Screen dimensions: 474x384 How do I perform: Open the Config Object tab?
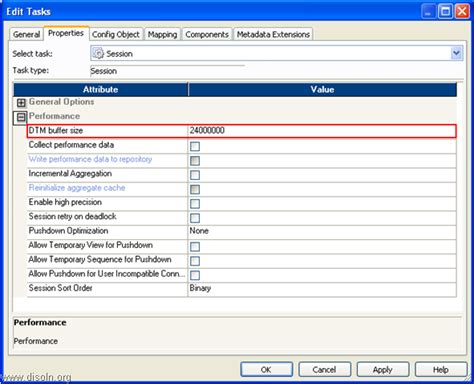point(116,34)
